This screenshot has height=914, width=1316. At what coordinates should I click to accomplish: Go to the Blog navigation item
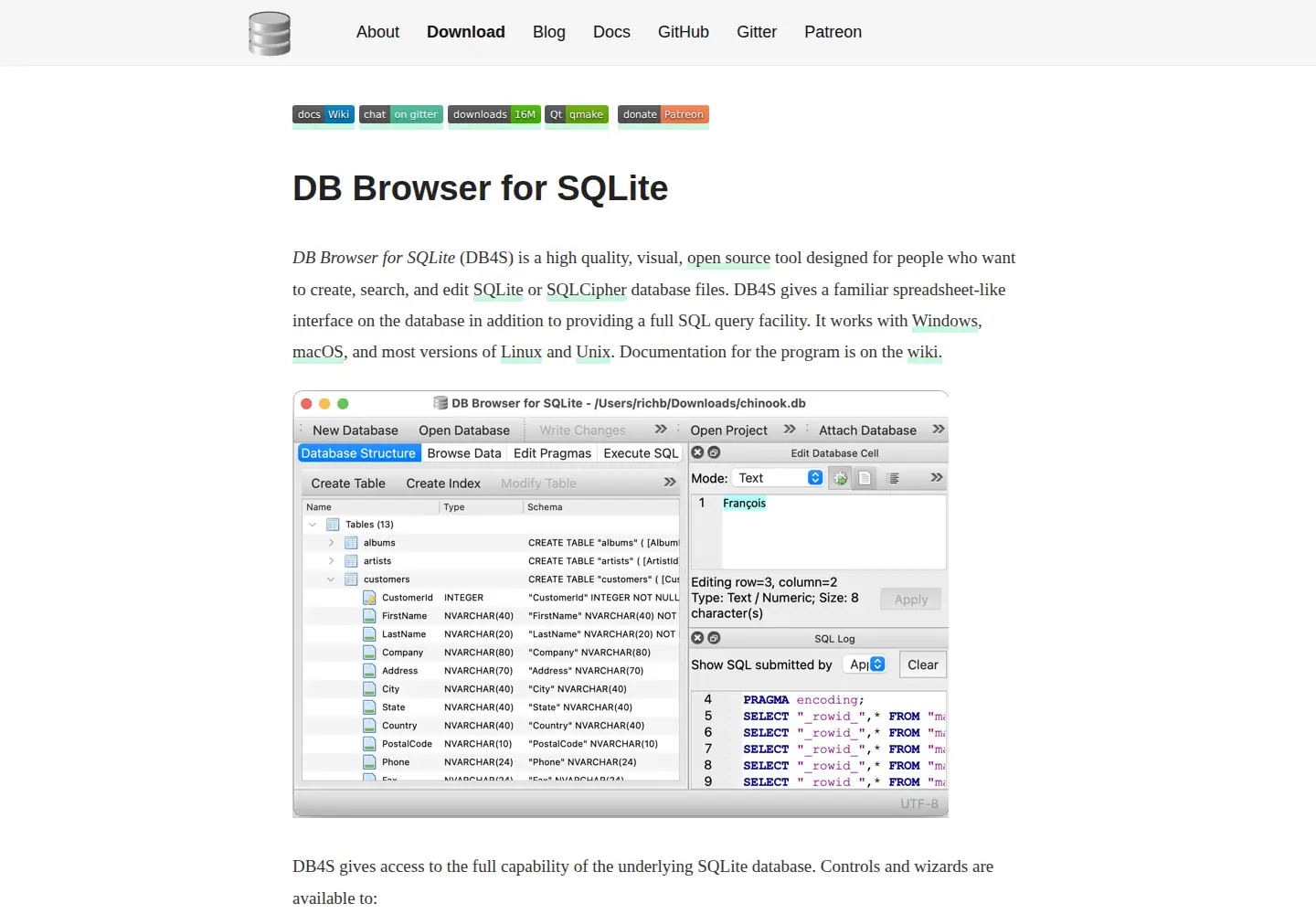pyautogui.click(x=549, y=32)
